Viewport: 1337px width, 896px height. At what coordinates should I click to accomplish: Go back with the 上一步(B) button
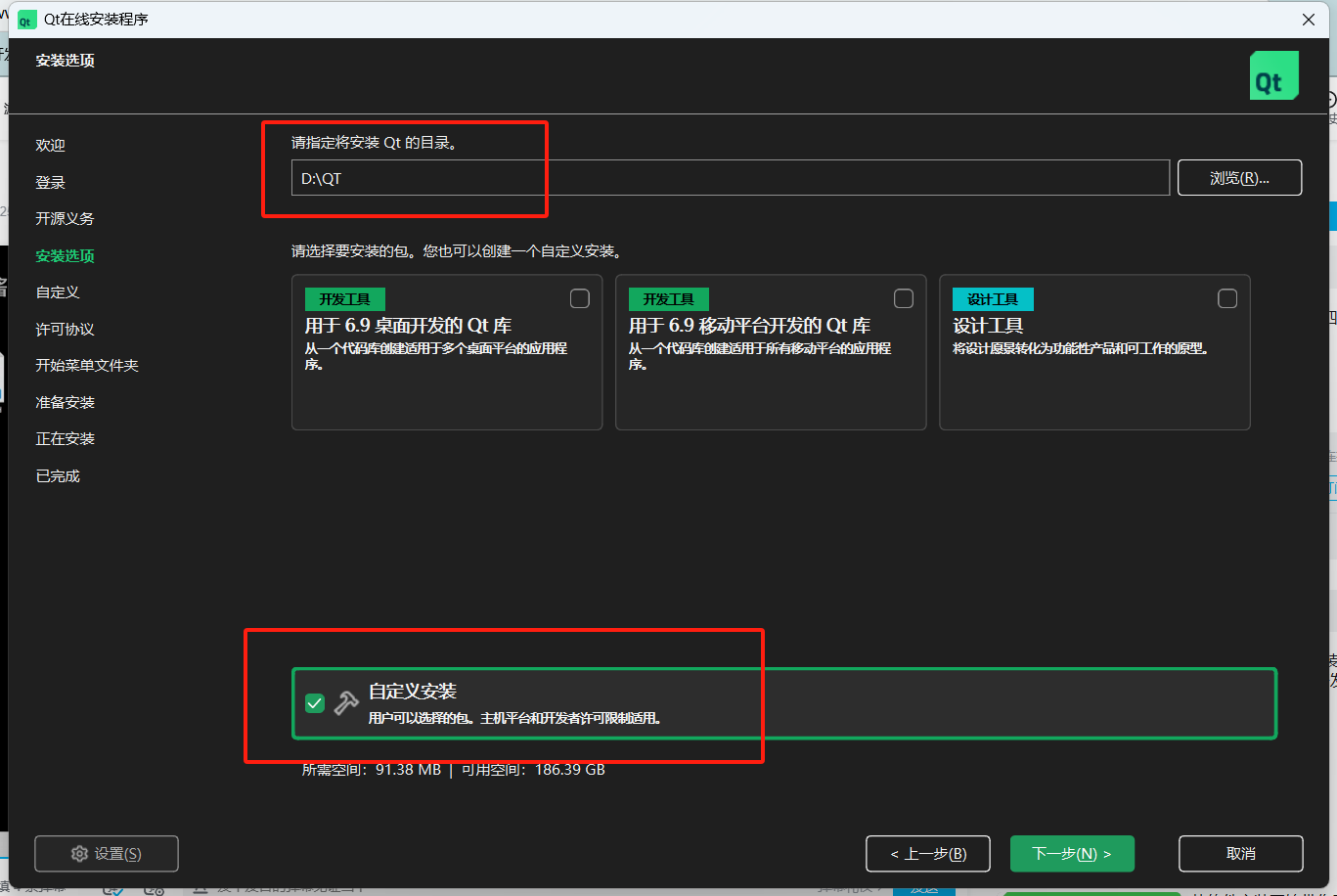[x=928, y=854]
